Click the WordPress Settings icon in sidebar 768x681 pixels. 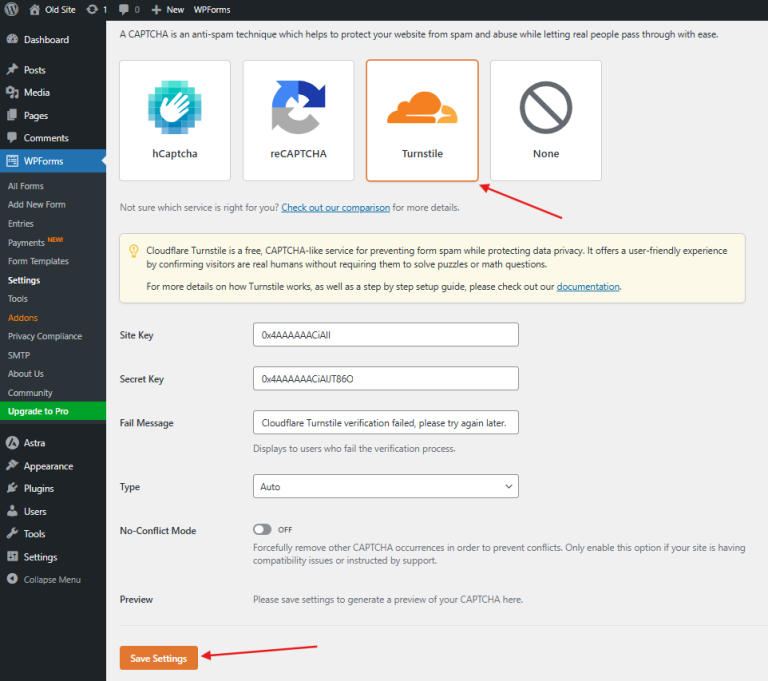coord(12,557)
